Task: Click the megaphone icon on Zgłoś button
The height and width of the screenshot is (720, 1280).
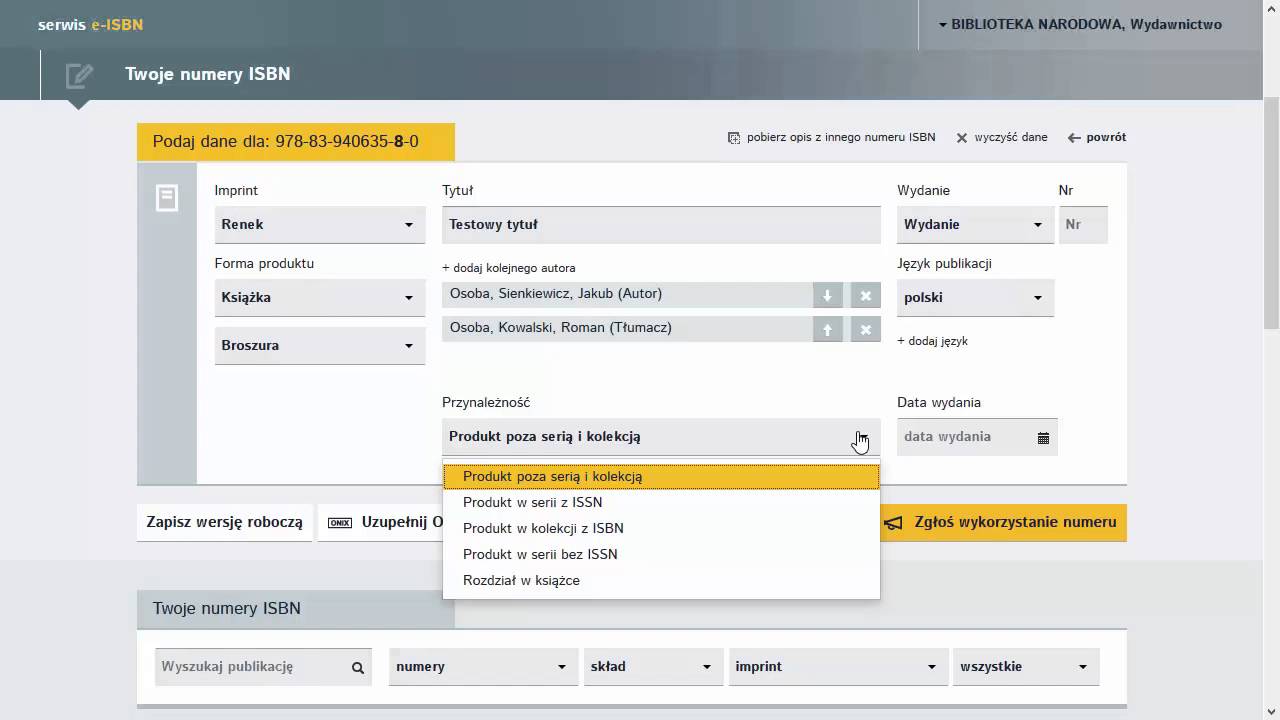Action: pos(893,522)
